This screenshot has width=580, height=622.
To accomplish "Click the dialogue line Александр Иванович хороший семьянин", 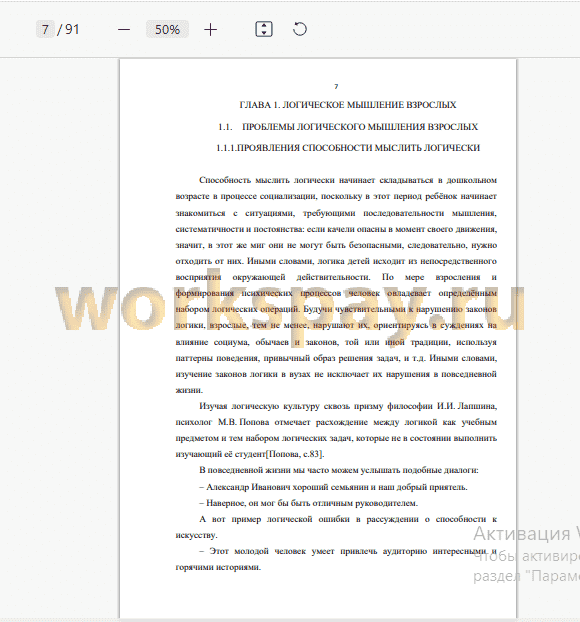I will click(333, 487).
